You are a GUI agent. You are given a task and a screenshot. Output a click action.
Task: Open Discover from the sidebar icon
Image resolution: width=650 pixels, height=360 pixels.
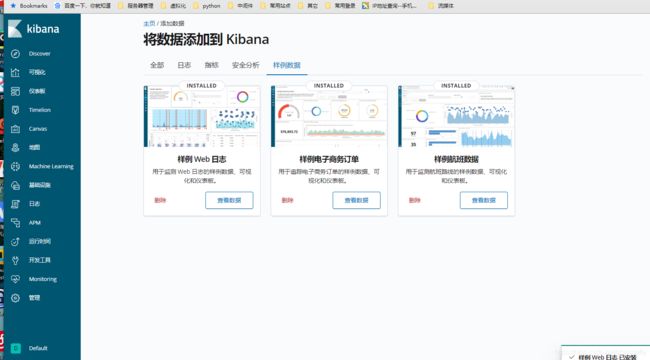(x=15, y=54)
